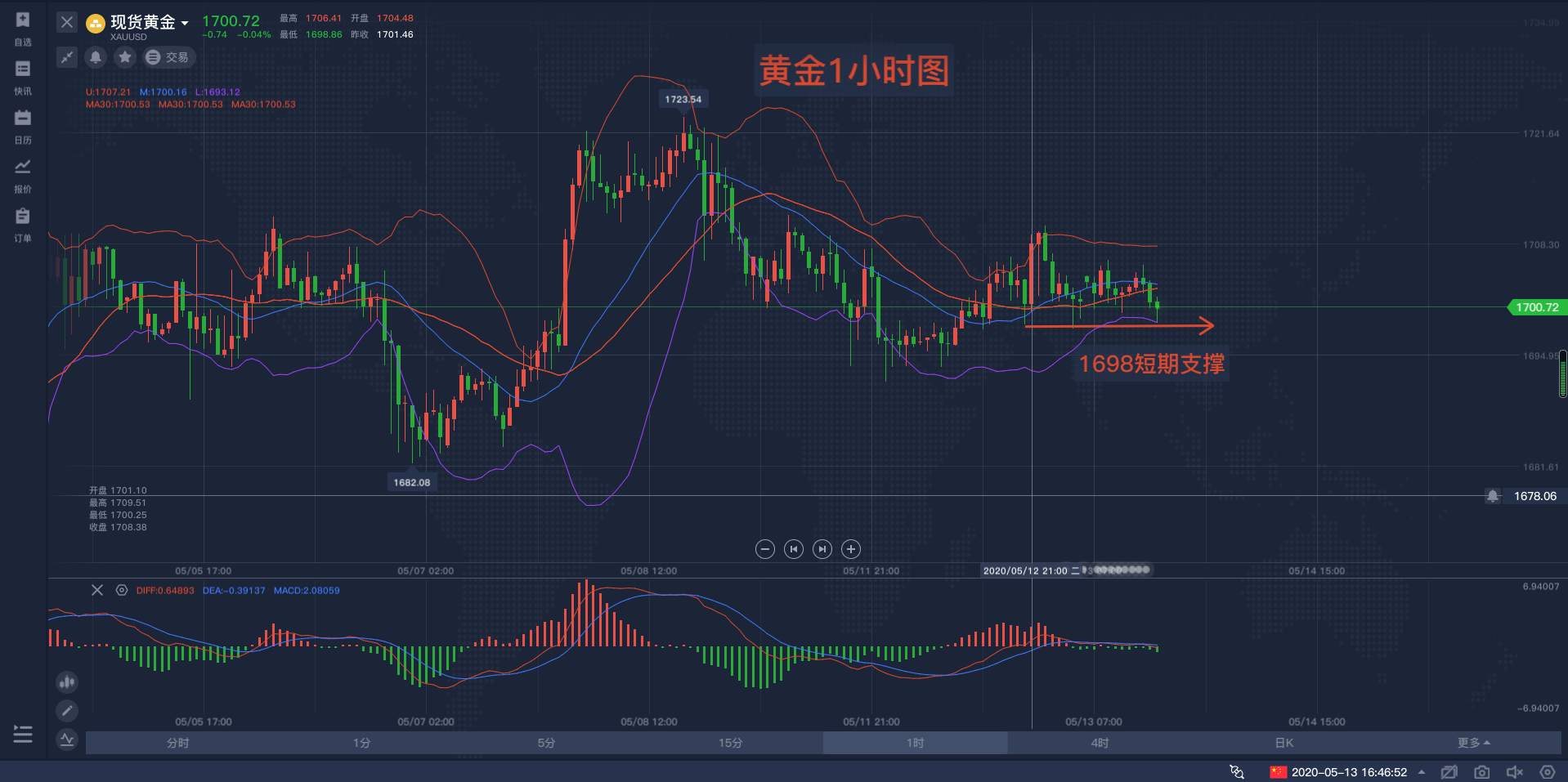Click the vertical scale handle on right edge
This screenshot has width=1568, height=782.
coord(1563,373)
